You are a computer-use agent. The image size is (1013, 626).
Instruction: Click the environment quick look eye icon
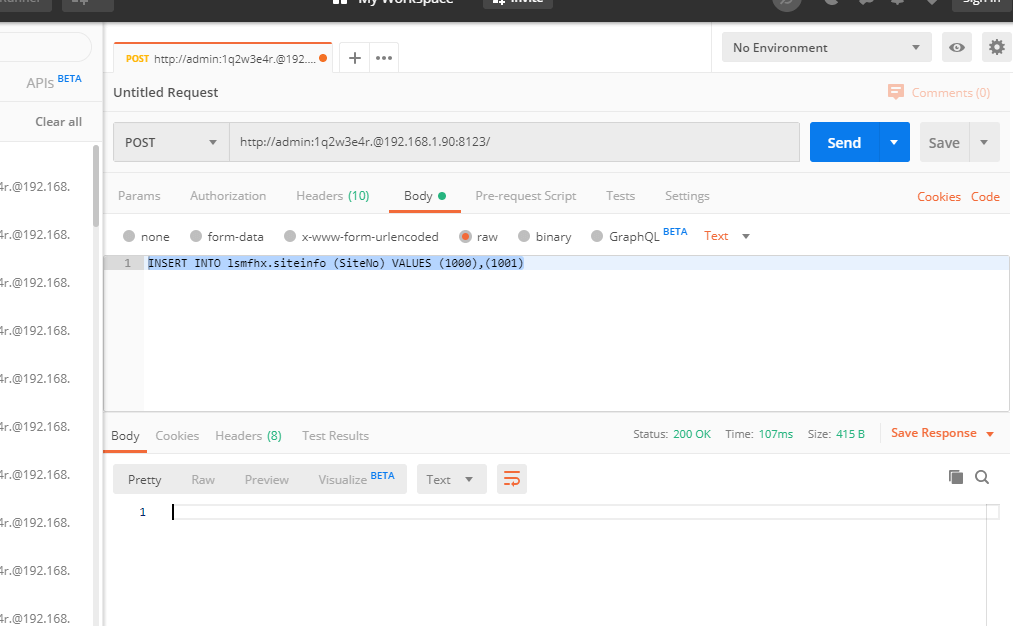(958, 47)
